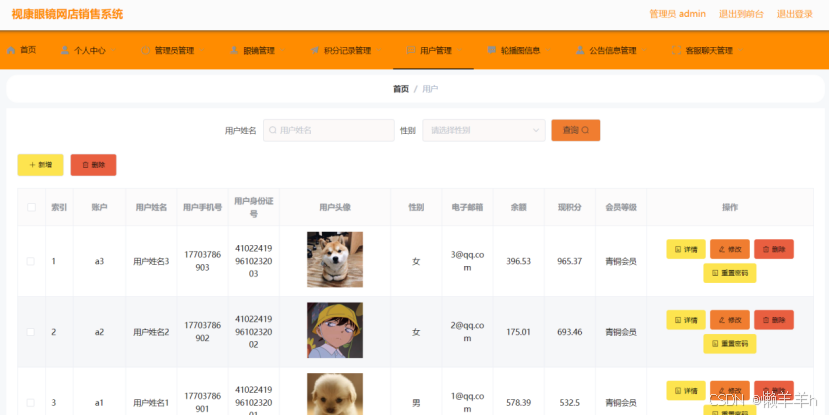
Task: Open the cartoon avatar of a2
Action: 335,330
